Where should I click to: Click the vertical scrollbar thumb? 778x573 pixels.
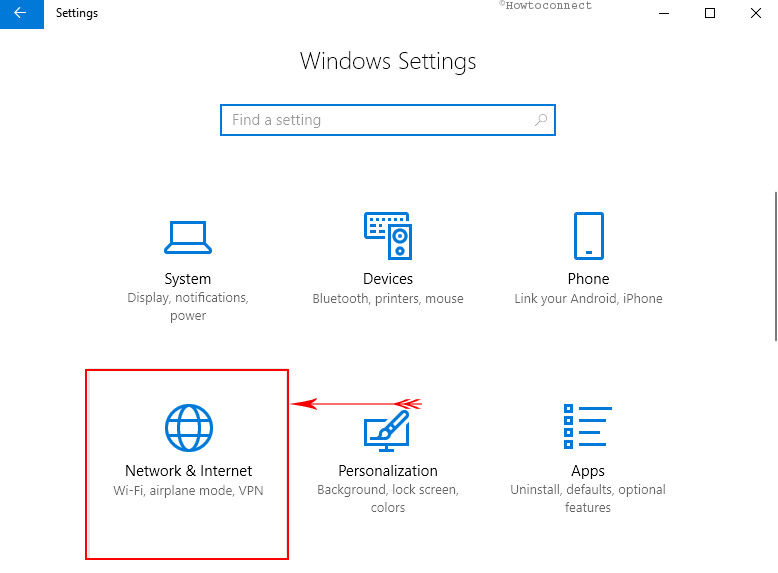[x=776, y=266]
